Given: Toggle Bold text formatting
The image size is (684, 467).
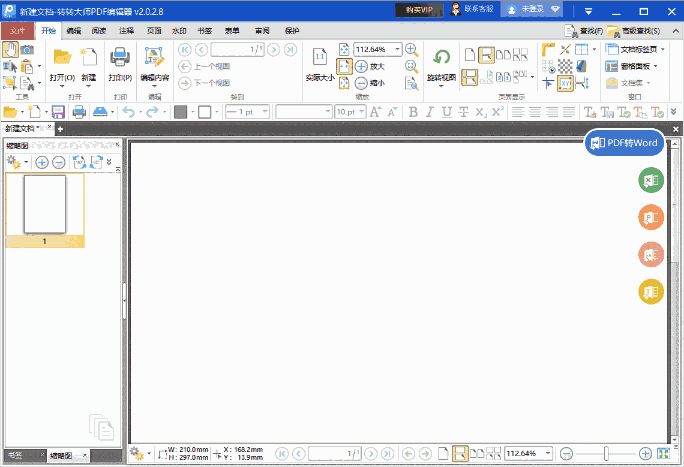Looking at the screenshot, I should pyautogui.click(x=415, y=112).
